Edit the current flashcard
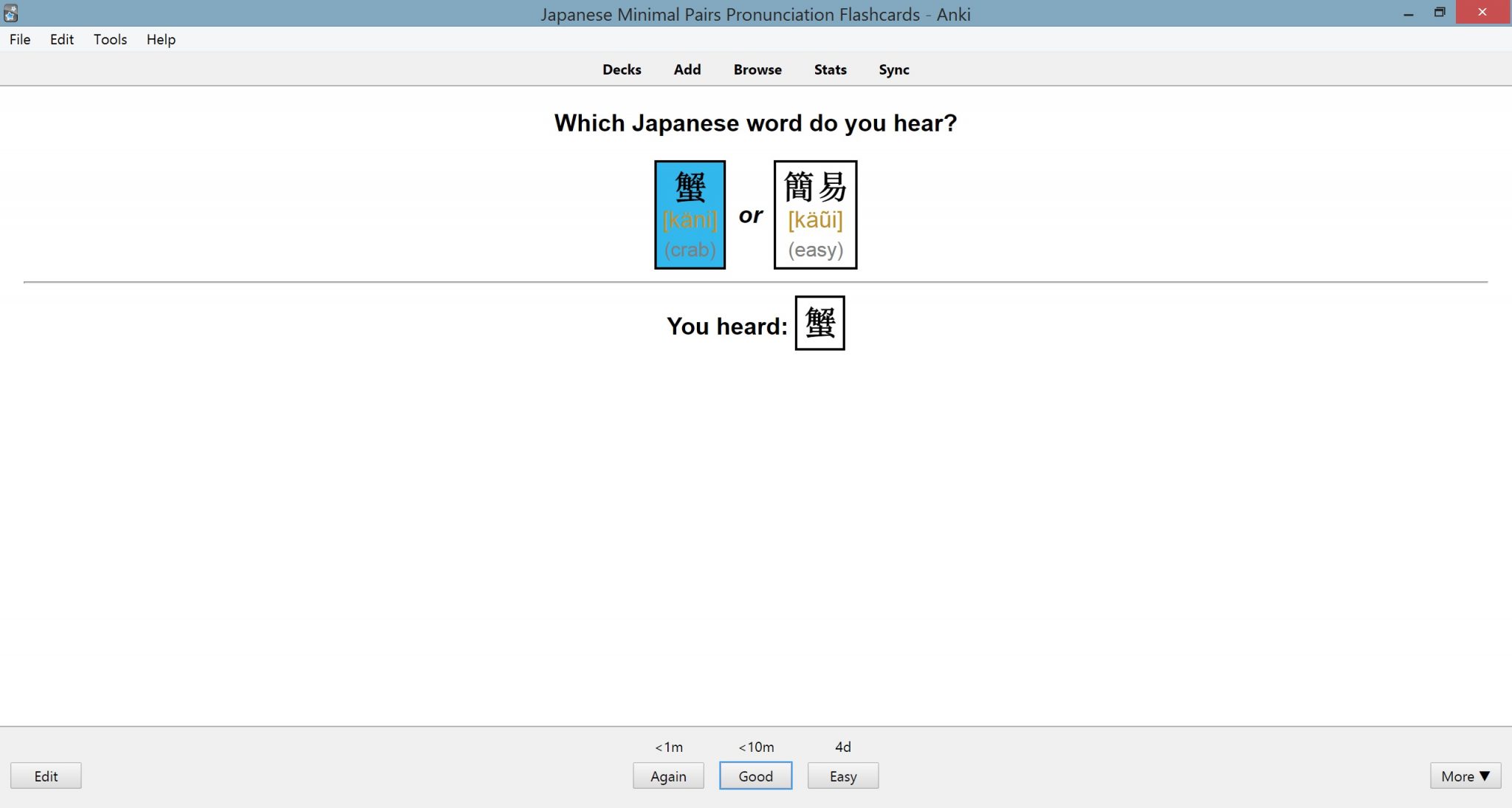 (46, 776)
